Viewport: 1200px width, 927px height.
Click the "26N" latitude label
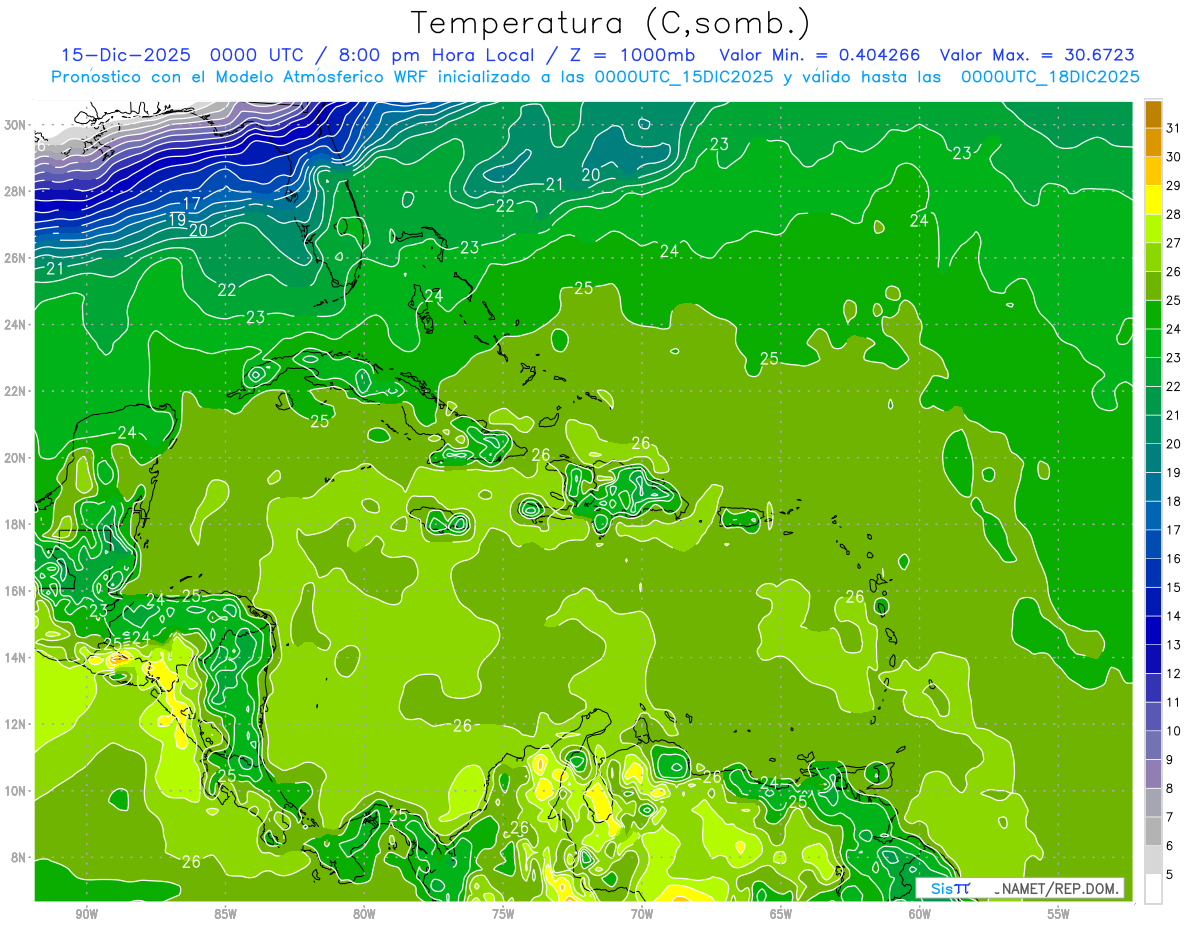point(16,258)
